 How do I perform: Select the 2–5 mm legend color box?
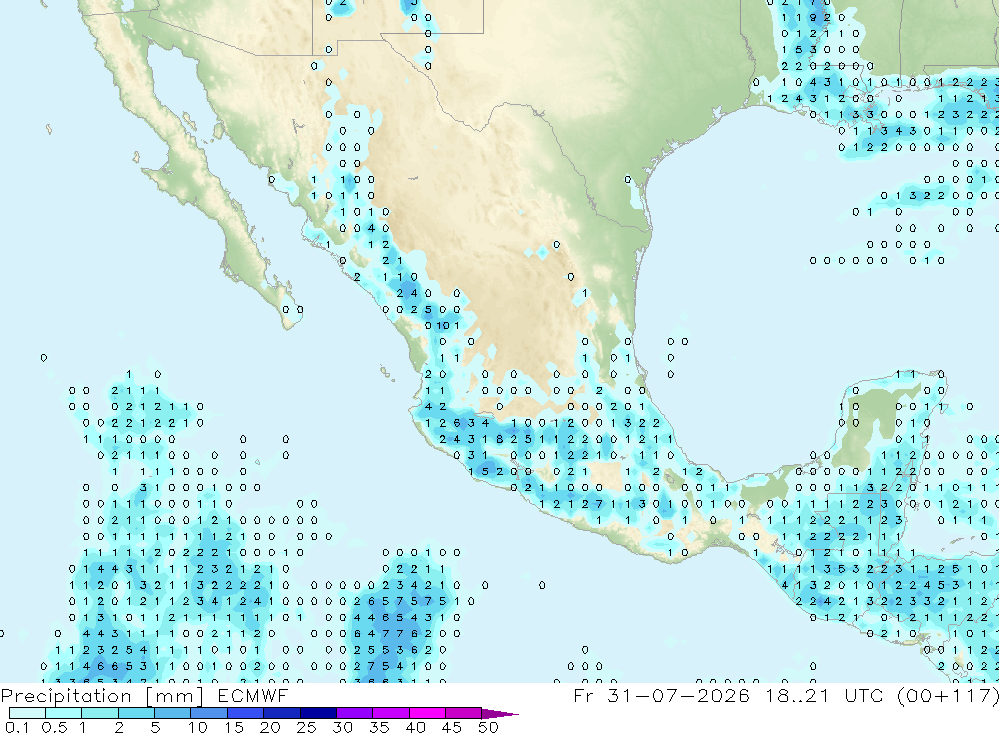[136, 713]
